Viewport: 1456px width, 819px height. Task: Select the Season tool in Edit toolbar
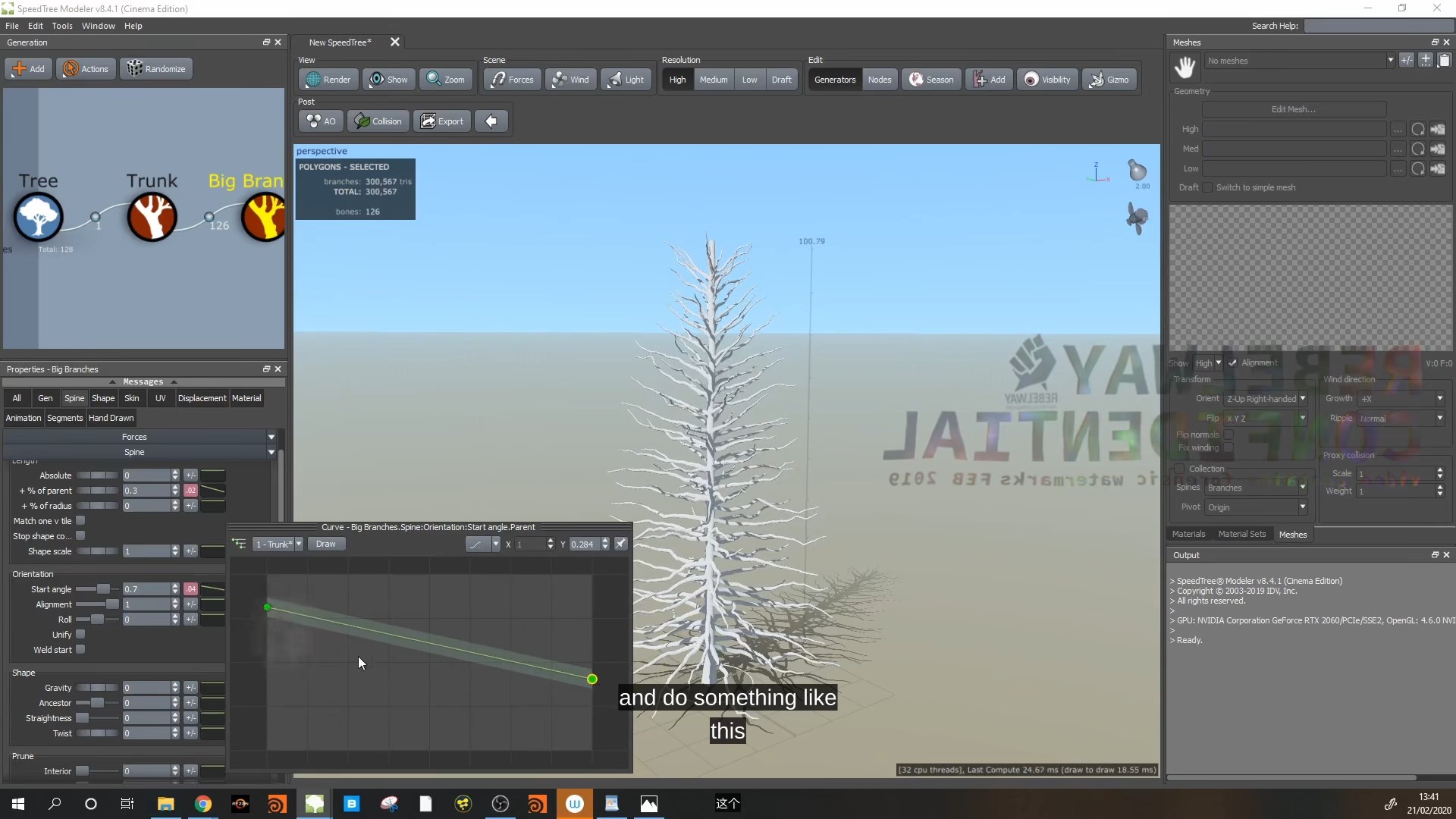[930, 79]
